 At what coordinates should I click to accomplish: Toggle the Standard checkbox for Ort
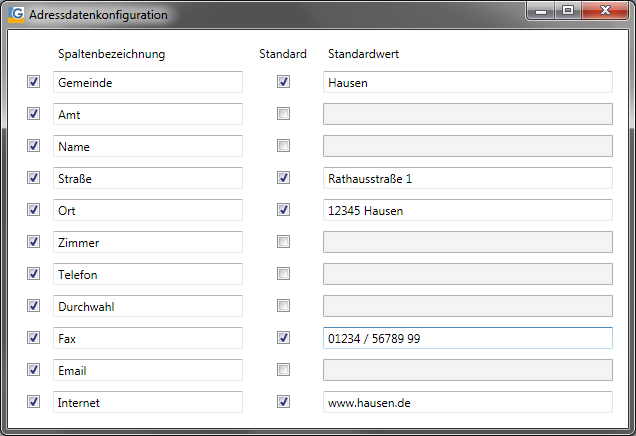(x=284, y=210)
